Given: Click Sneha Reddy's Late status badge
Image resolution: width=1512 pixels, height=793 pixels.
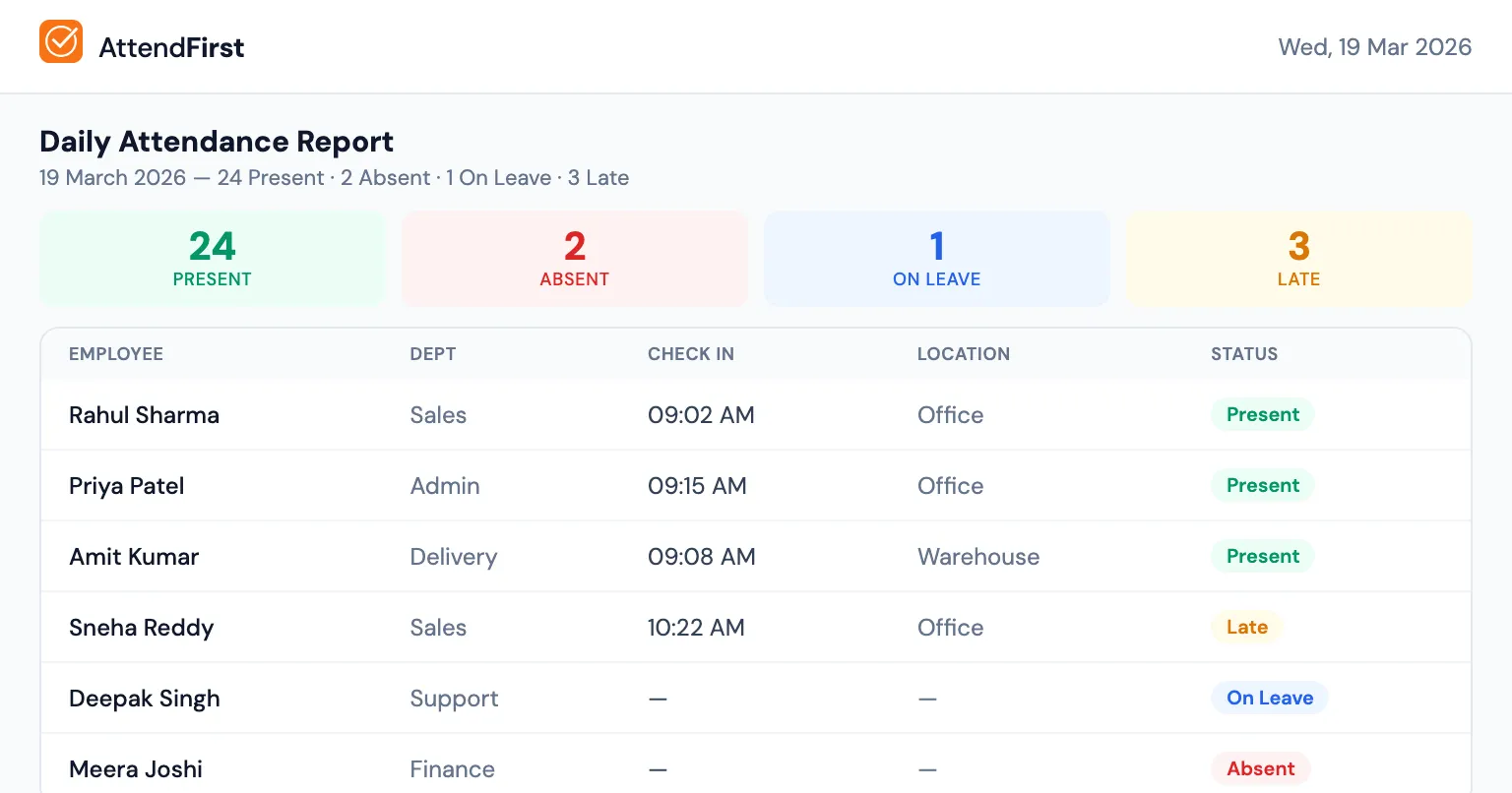Looking at the screenshot, I should coord(1246,627).
